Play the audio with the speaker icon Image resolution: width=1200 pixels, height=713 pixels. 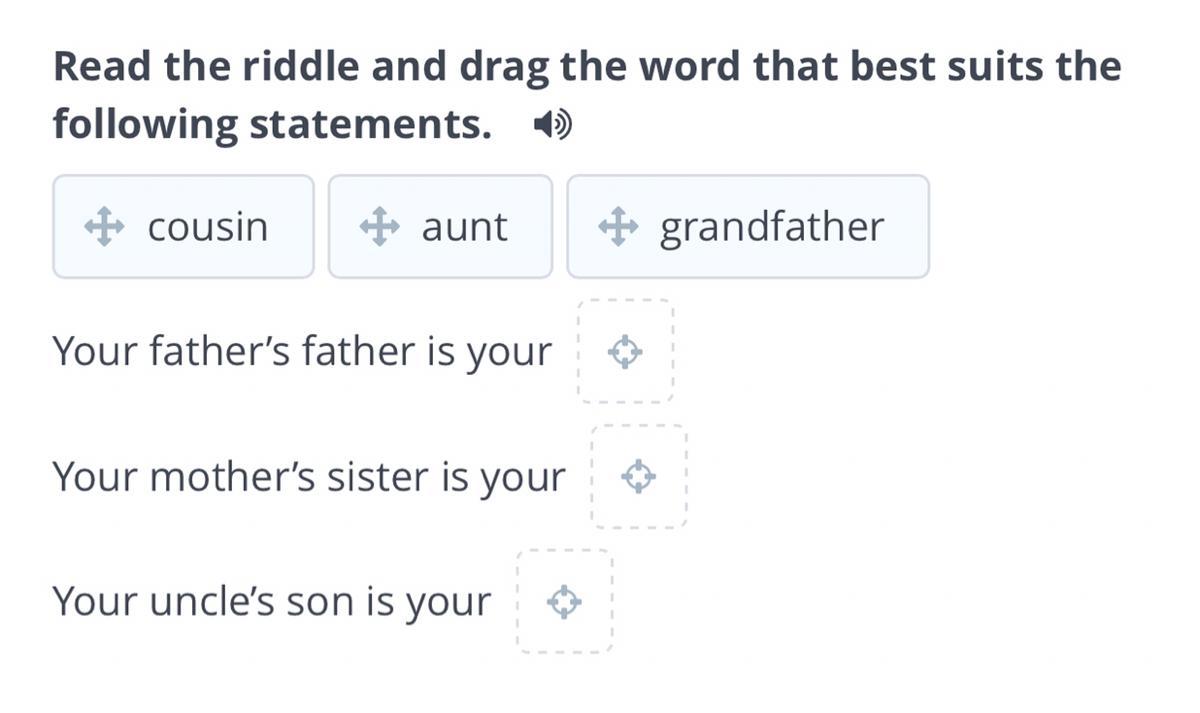click(552, 125)
